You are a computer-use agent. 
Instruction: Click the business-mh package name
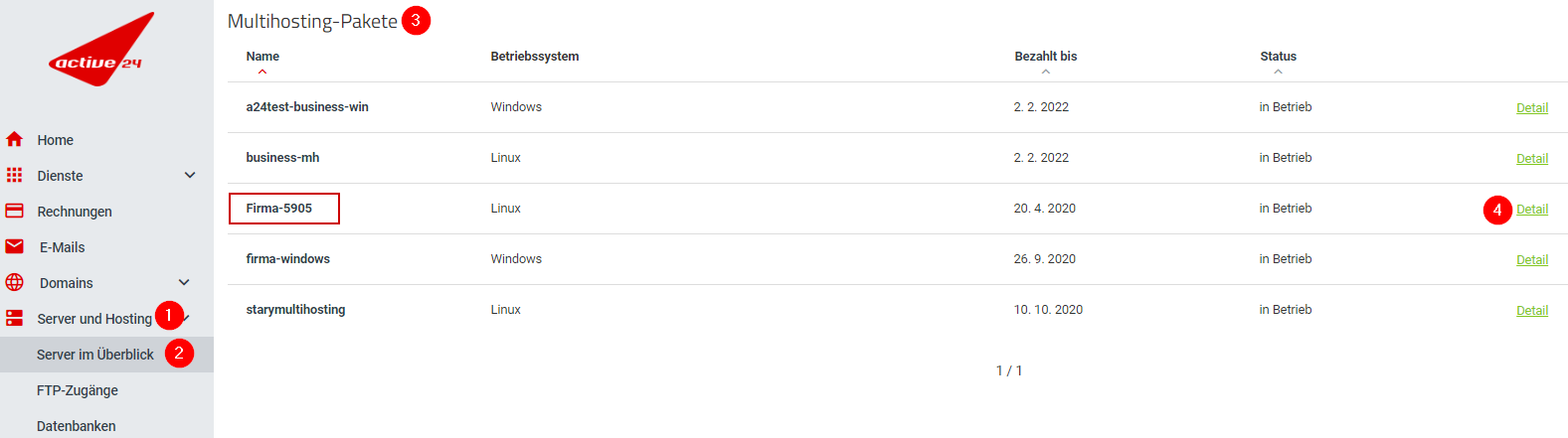click(283, 158)
